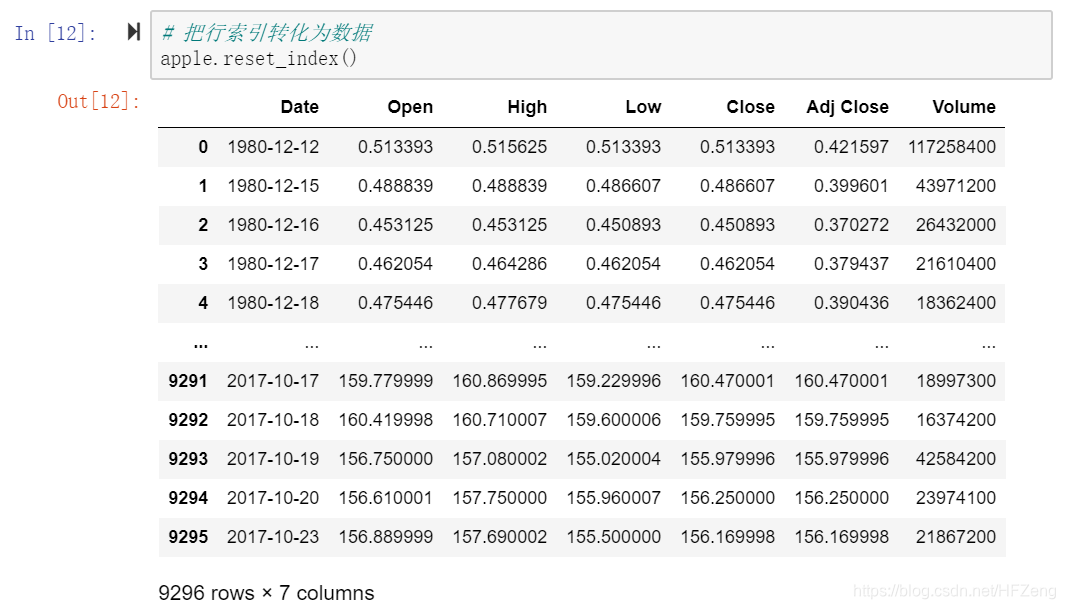1065x609 pixels.
Task: Click row index 9293
Action: tap(188, 458)
